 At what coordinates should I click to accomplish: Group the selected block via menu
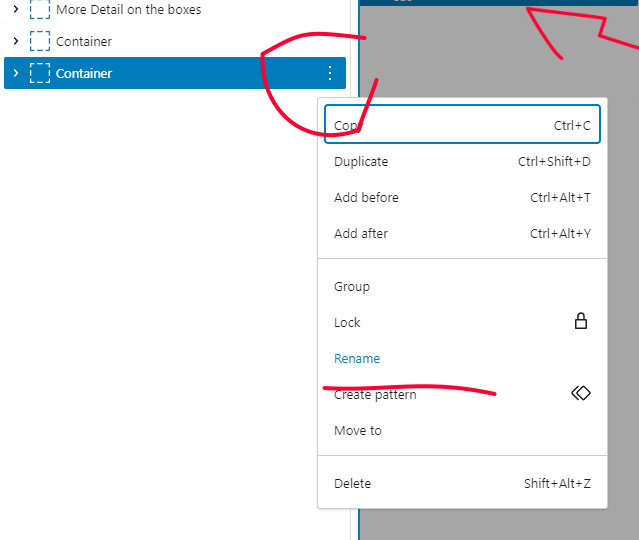pos(352,287)
